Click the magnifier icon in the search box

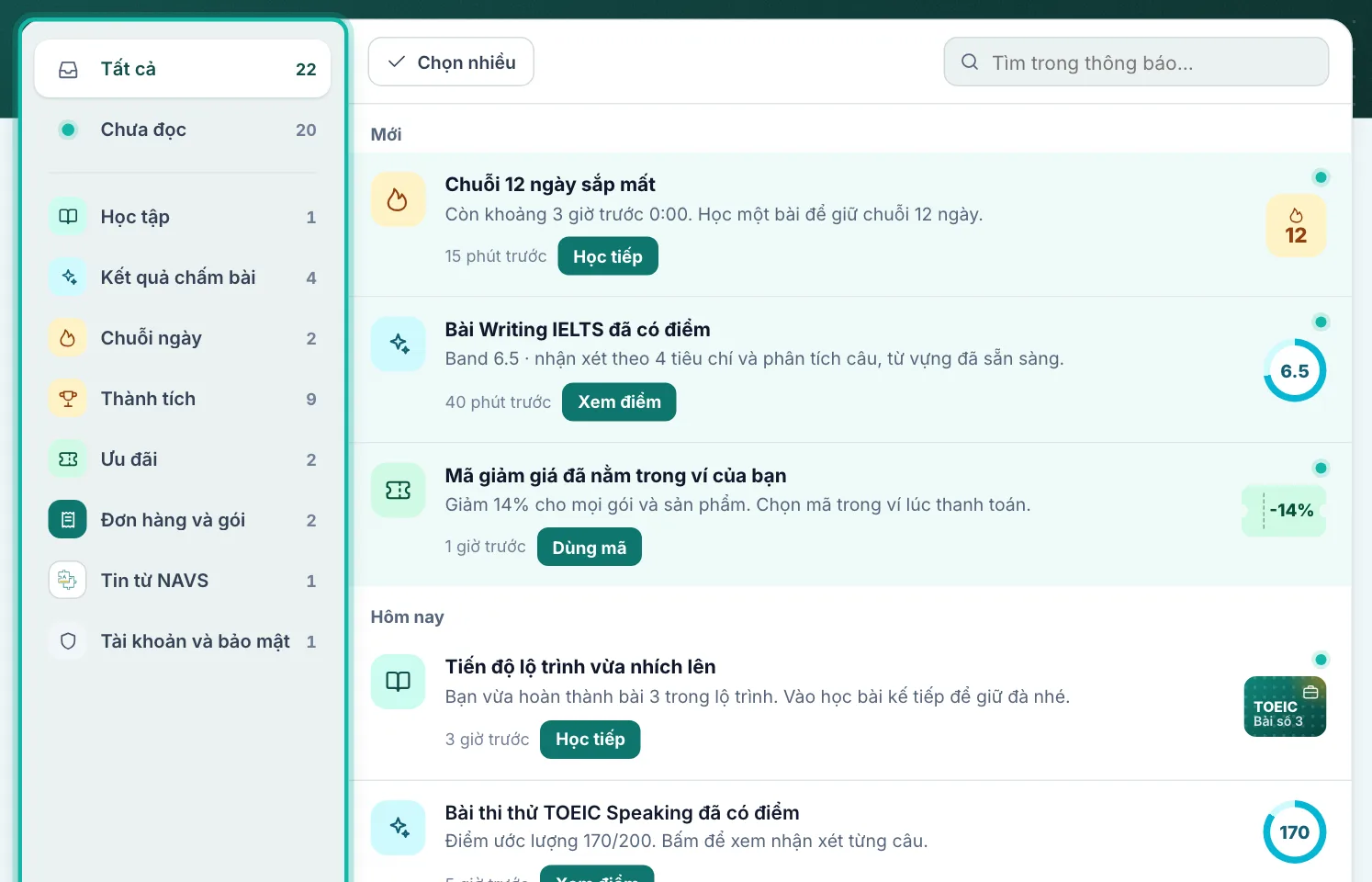pos(970,62)
